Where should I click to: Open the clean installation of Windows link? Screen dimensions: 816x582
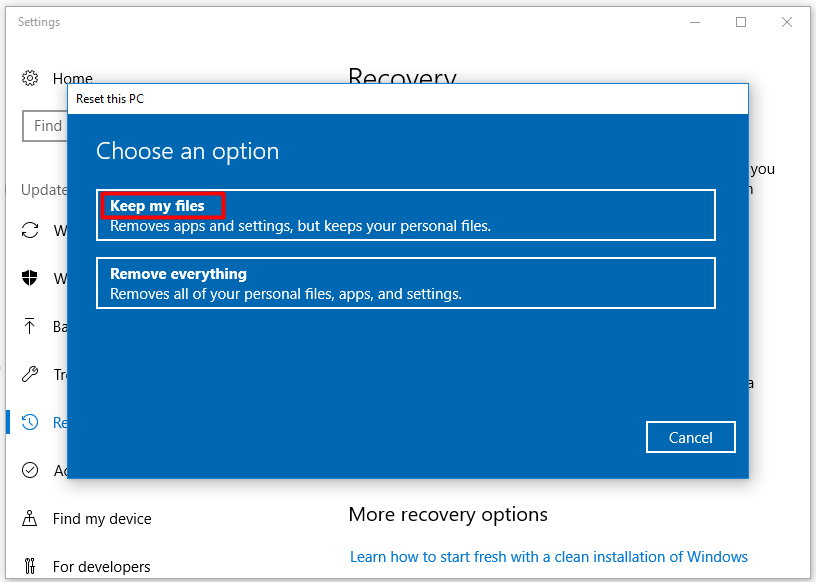[548, 556]
